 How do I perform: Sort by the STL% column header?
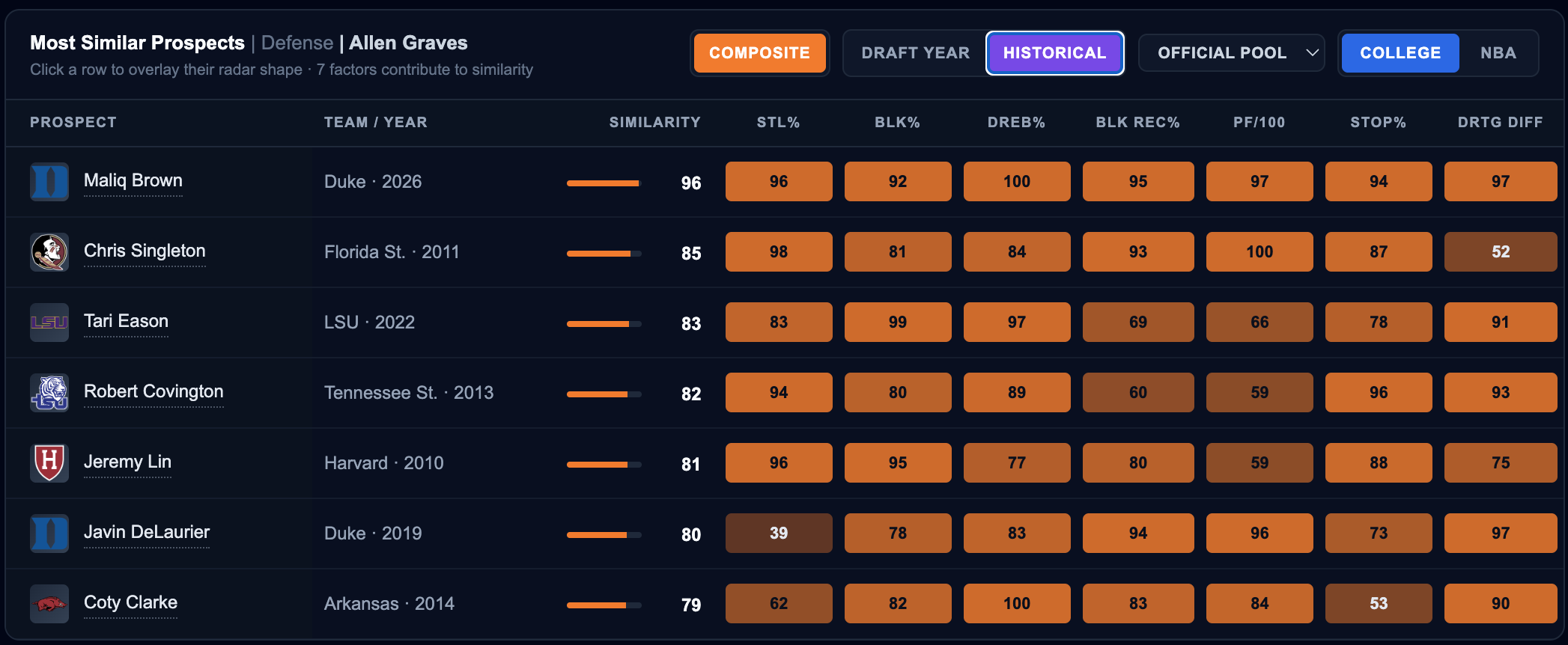click(x=778, y=122)
